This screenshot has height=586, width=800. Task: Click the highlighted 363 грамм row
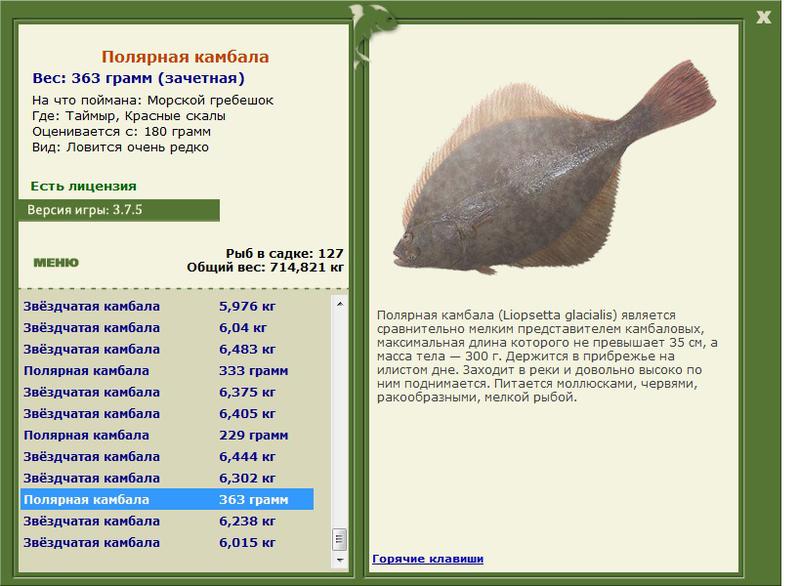point(167,499)
